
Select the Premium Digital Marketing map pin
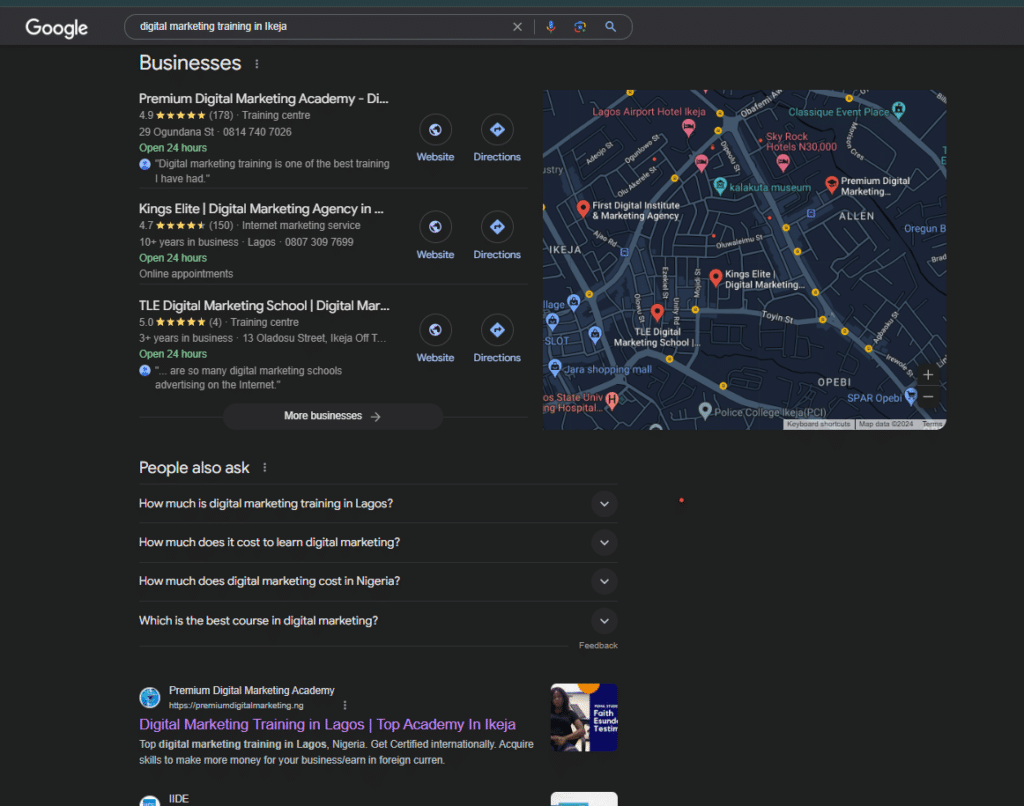tap(831, 185)
